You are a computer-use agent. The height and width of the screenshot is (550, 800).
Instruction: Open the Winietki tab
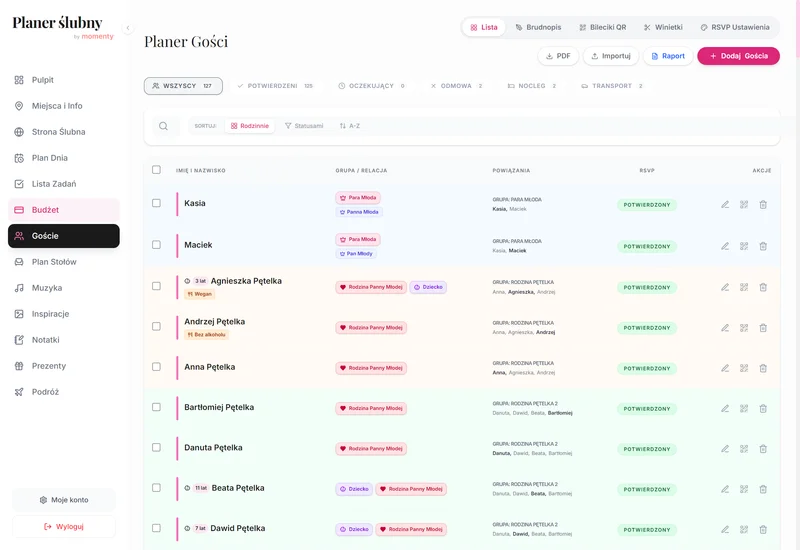click(662, 27)
